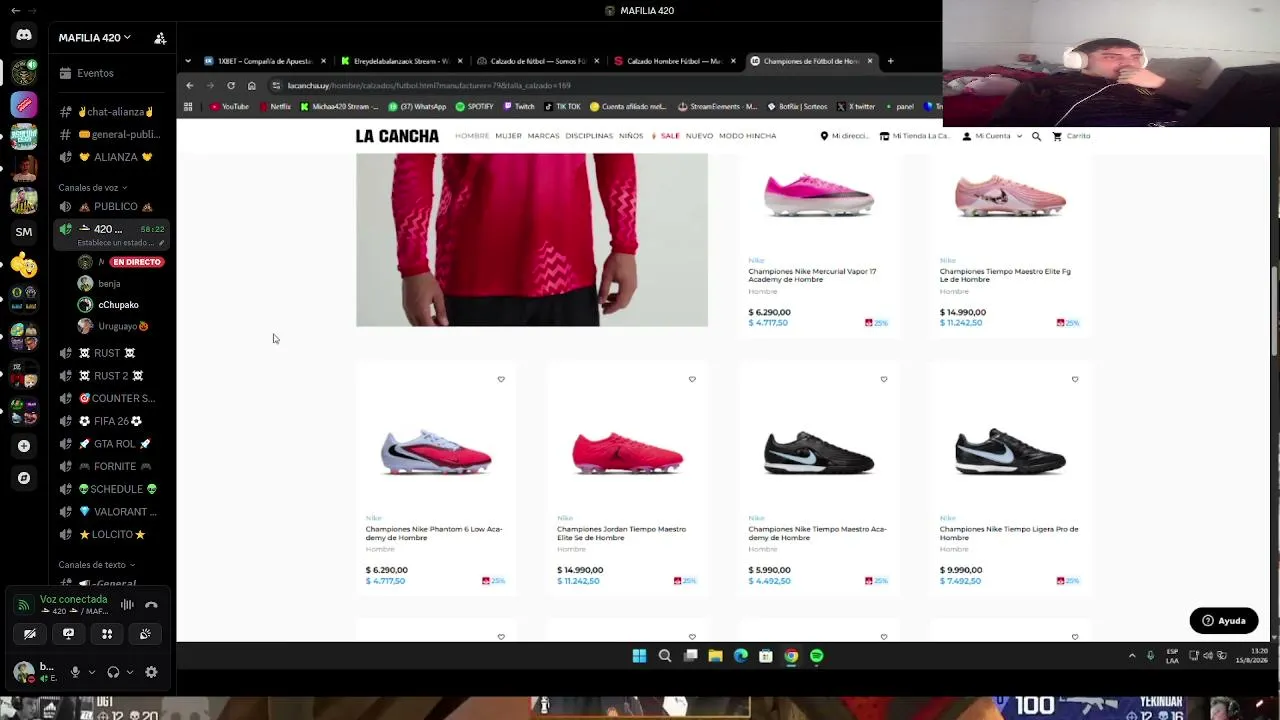Open Discord's discover servers compass icon
This screenshot has height=720, width=1280.
click(24, 478)
